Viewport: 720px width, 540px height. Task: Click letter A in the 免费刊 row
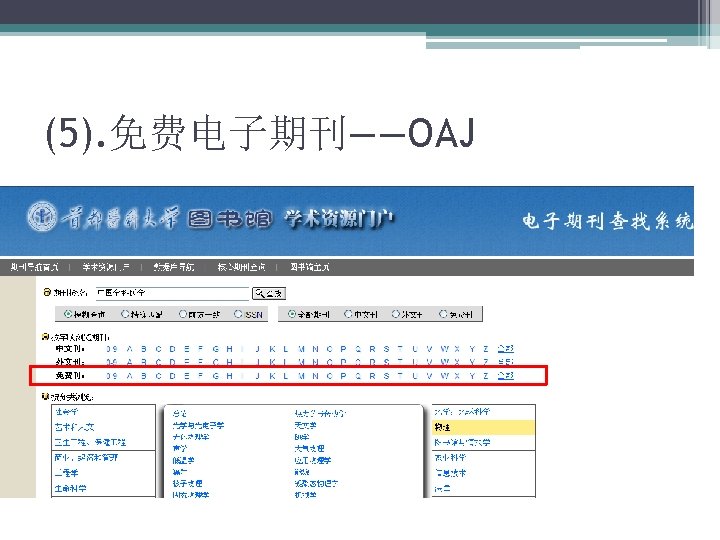(129, 376)
